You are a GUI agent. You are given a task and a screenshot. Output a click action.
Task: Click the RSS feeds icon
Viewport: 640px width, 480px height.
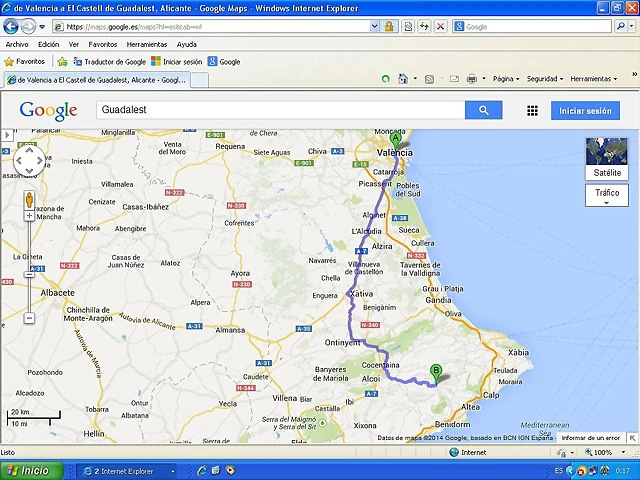tap(429, 79)
